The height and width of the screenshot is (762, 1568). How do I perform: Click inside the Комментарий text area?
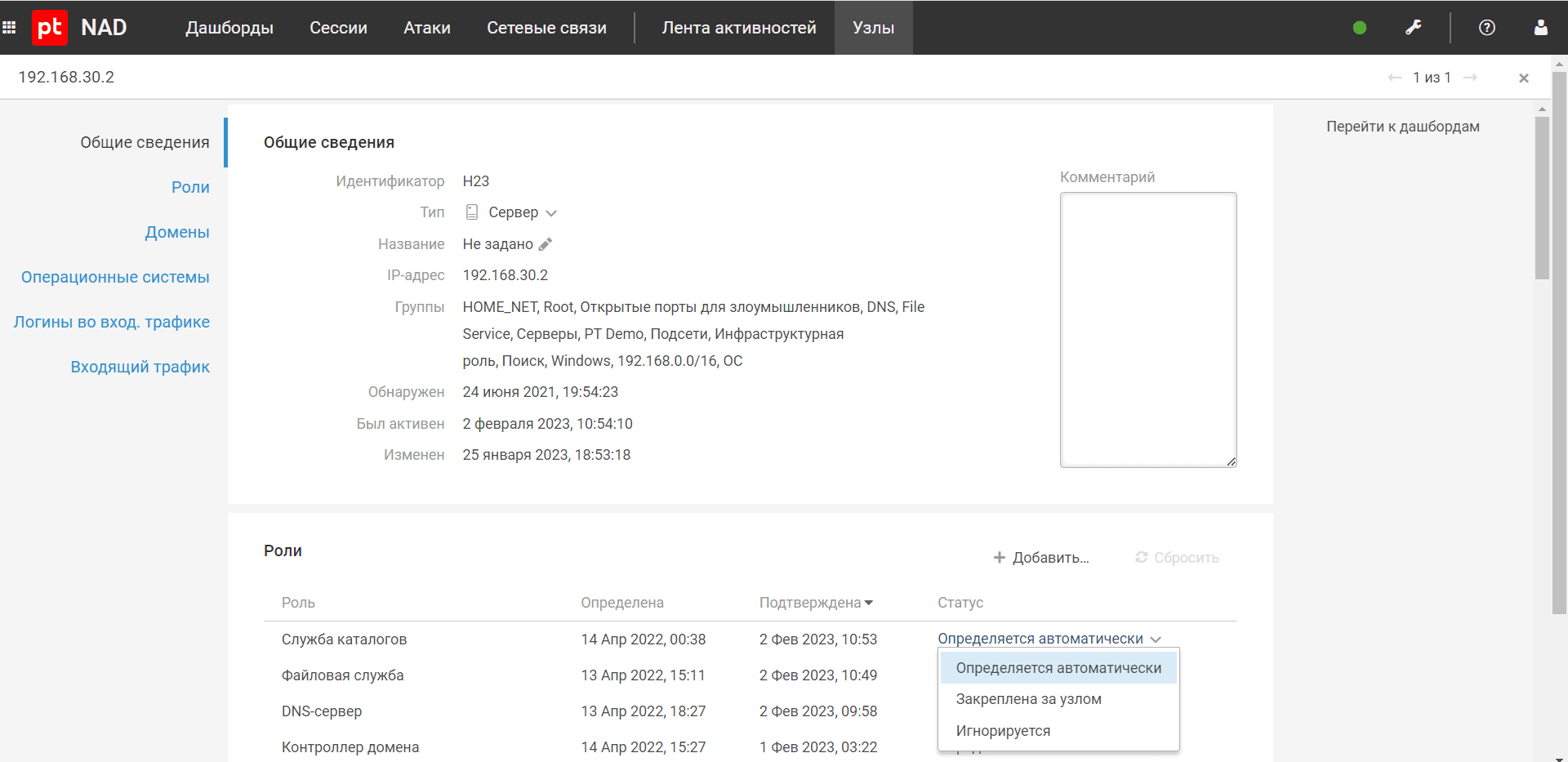click(1147, 330)
